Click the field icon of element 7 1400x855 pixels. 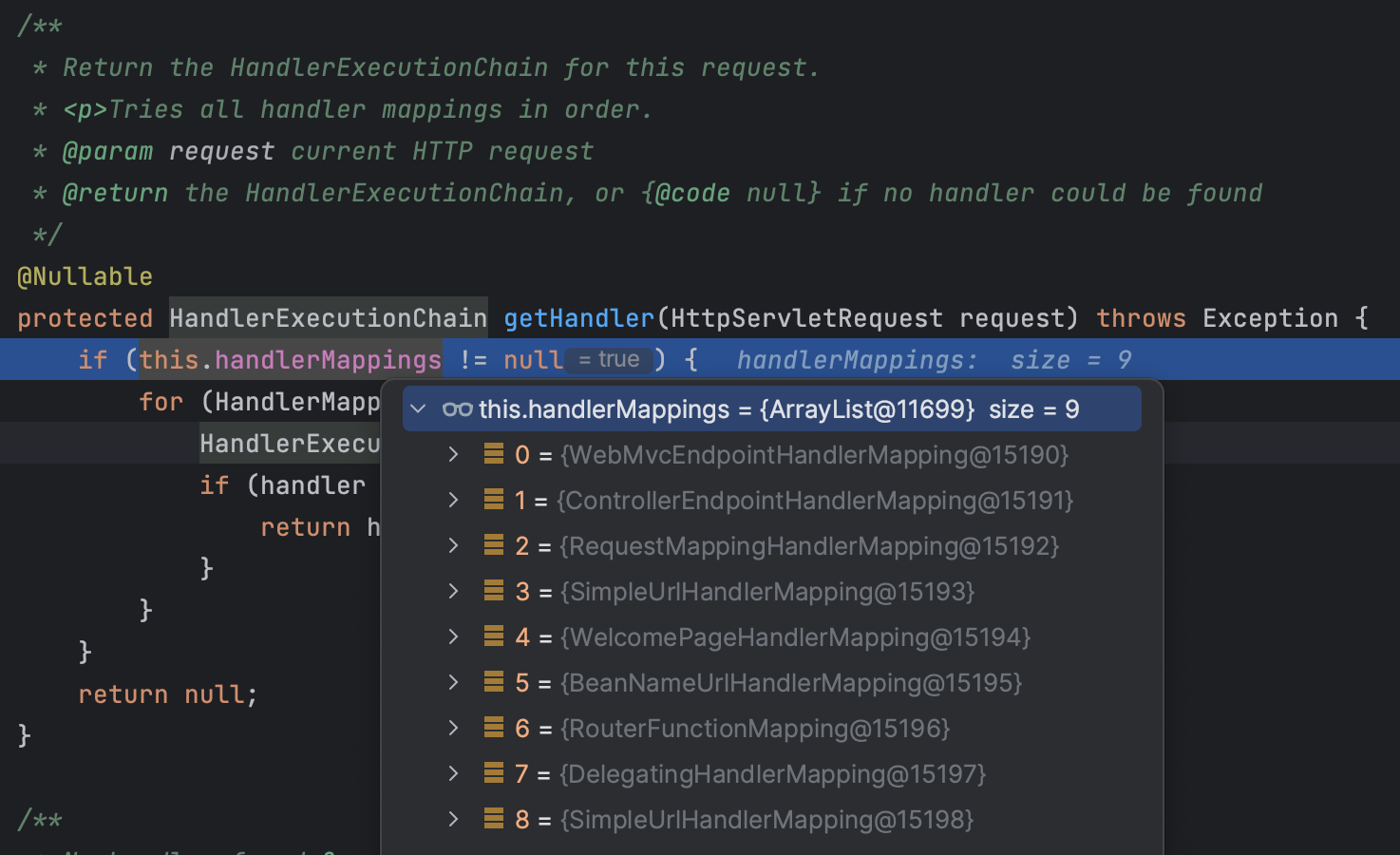494,773
